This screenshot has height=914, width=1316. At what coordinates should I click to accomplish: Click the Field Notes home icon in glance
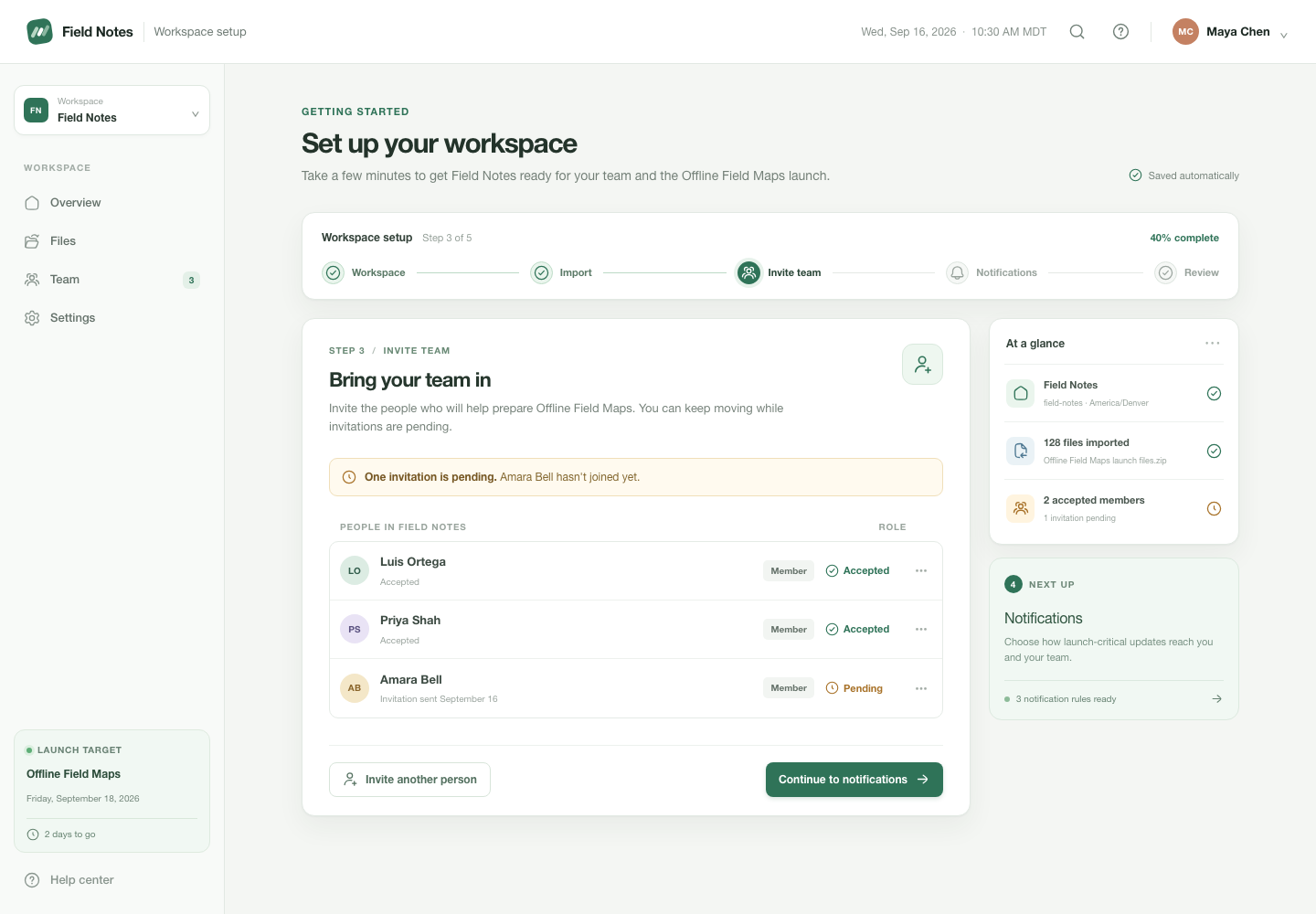point(1021,394)
